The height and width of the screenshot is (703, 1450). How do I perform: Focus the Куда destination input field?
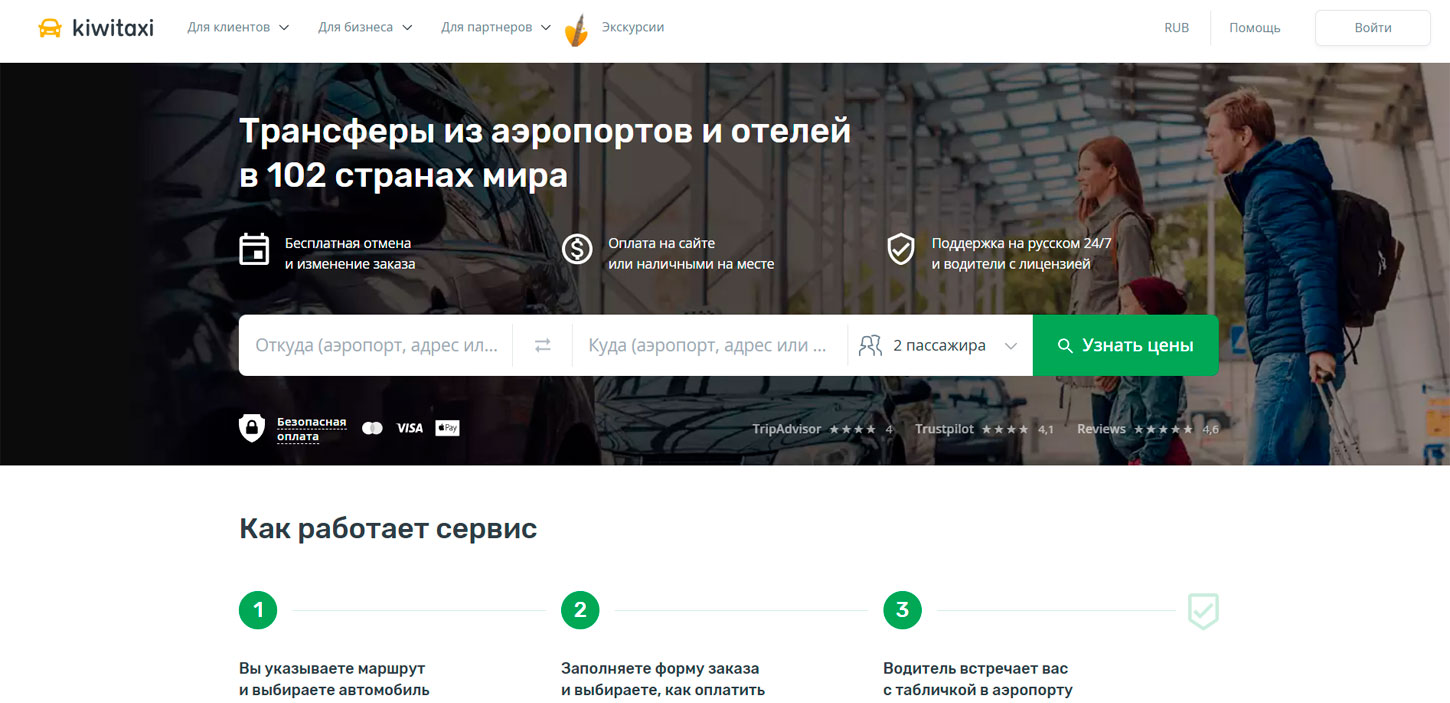[709, 345]
